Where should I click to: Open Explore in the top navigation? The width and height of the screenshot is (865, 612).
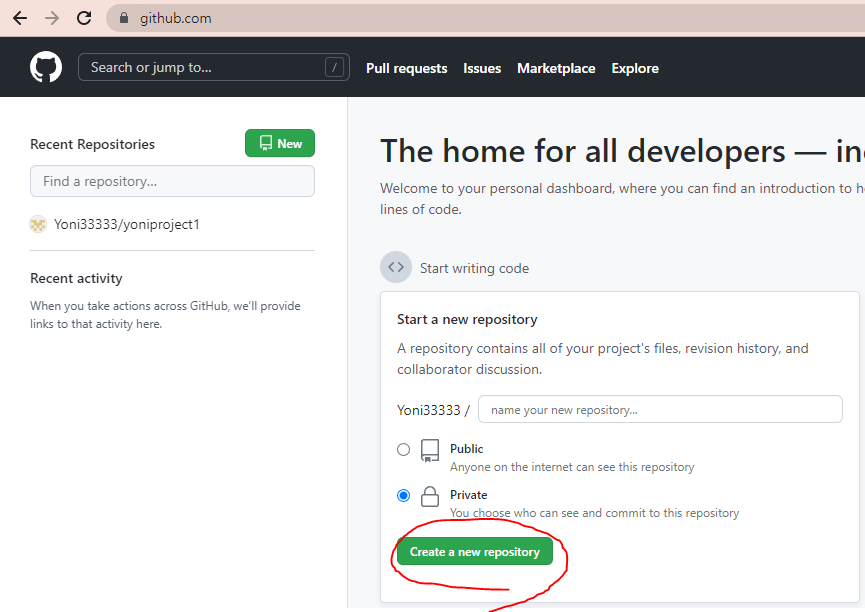point(635,68)
